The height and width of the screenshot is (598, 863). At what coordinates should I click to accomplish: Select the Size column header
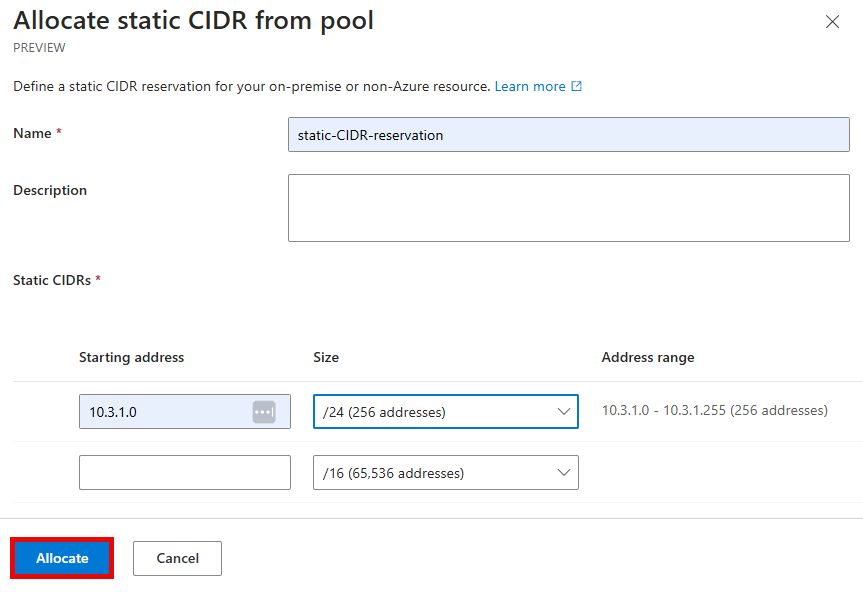[326, 358]
